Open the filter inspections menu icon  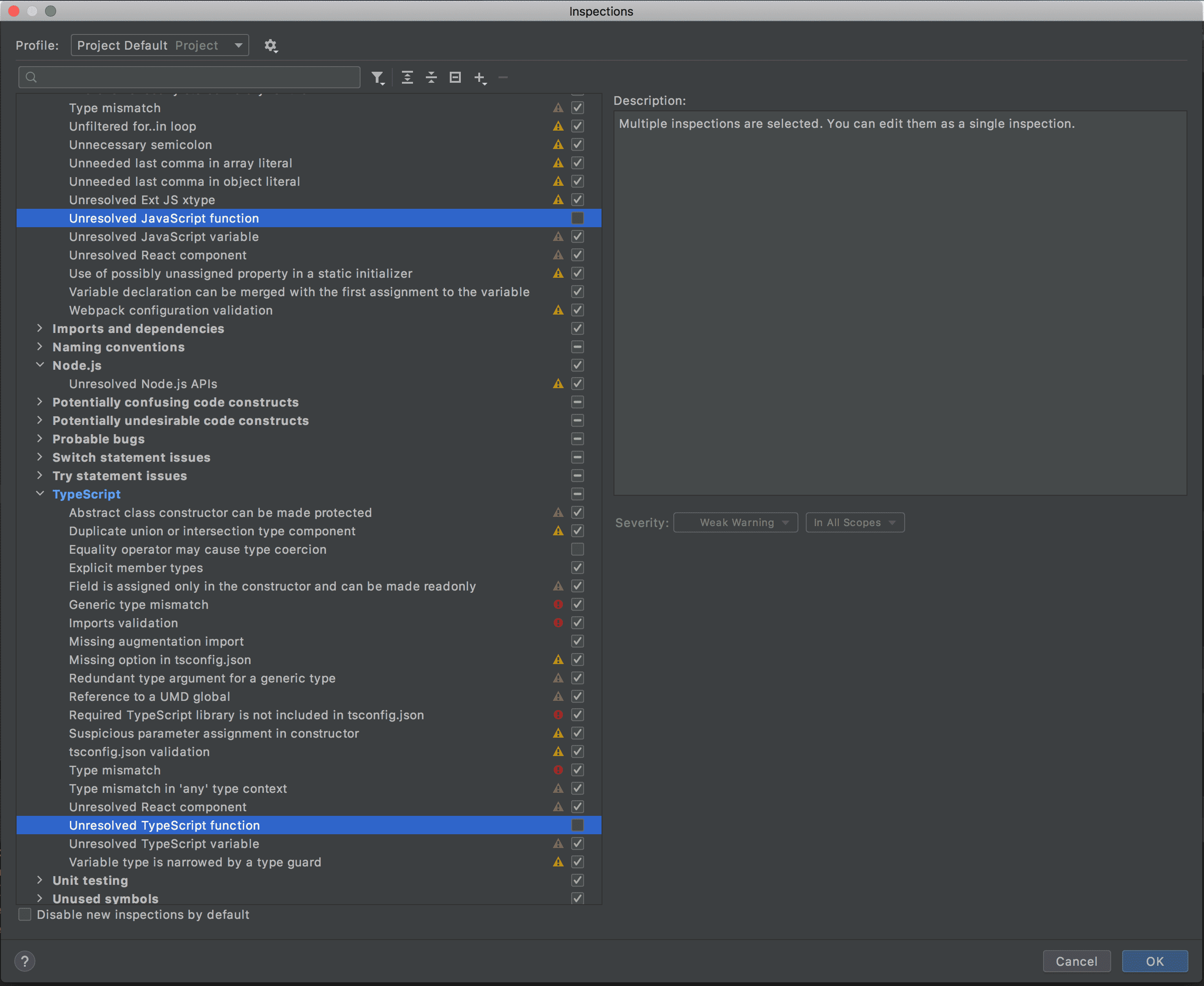click(378, 78)
